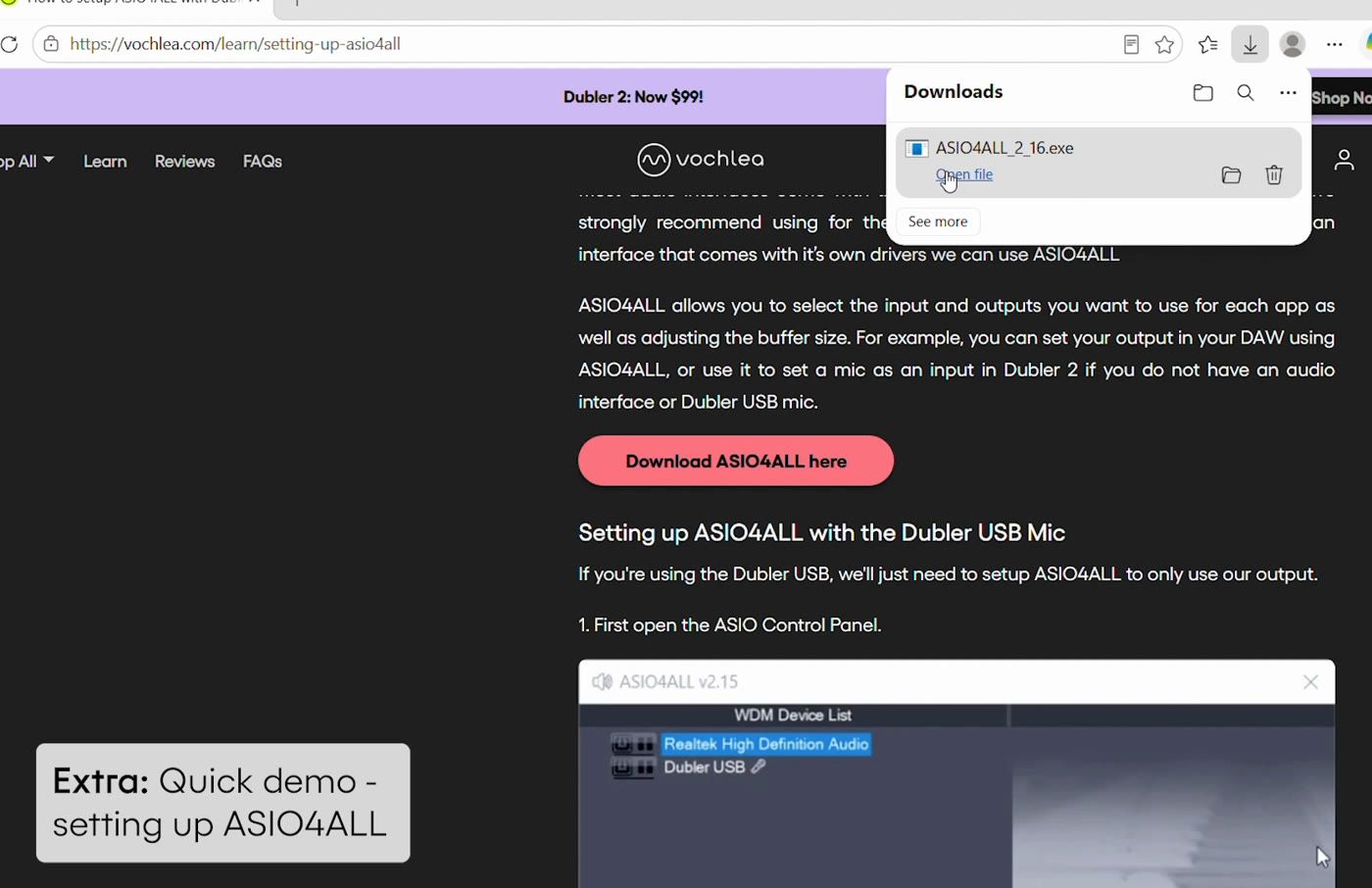Delete the ASIO4ALL_2_16.exe download
The height and width of the screenshot is (888, 1372).
(1274, 175)
